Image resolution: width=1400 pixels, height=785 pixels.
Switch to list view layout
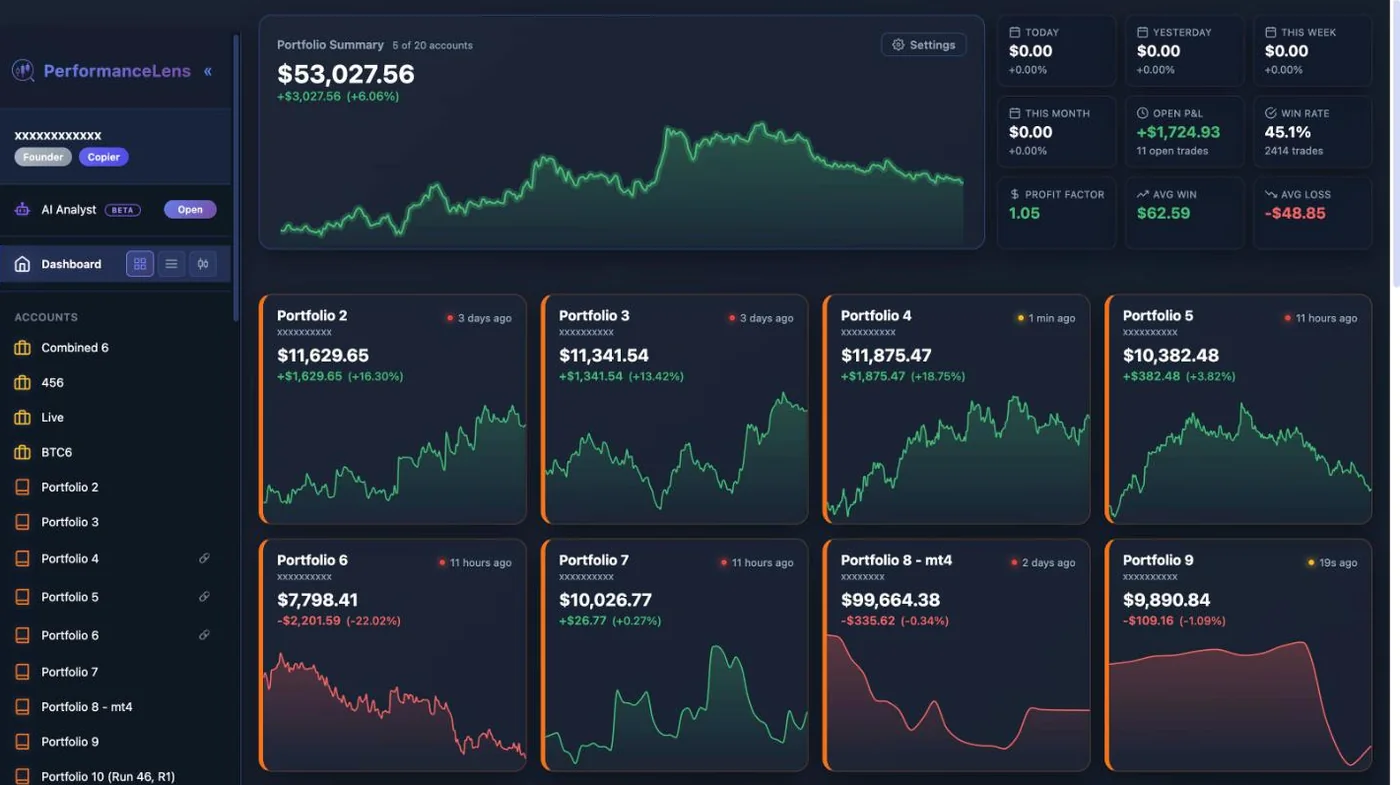pos(171,264)
